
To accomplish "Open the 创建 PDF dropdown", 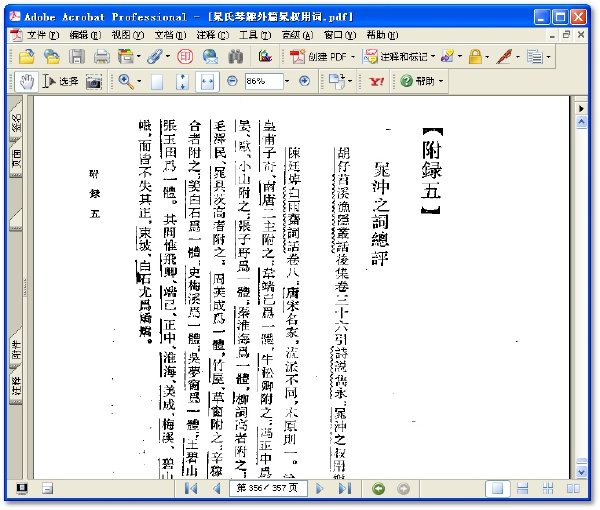I will (322, 57).
